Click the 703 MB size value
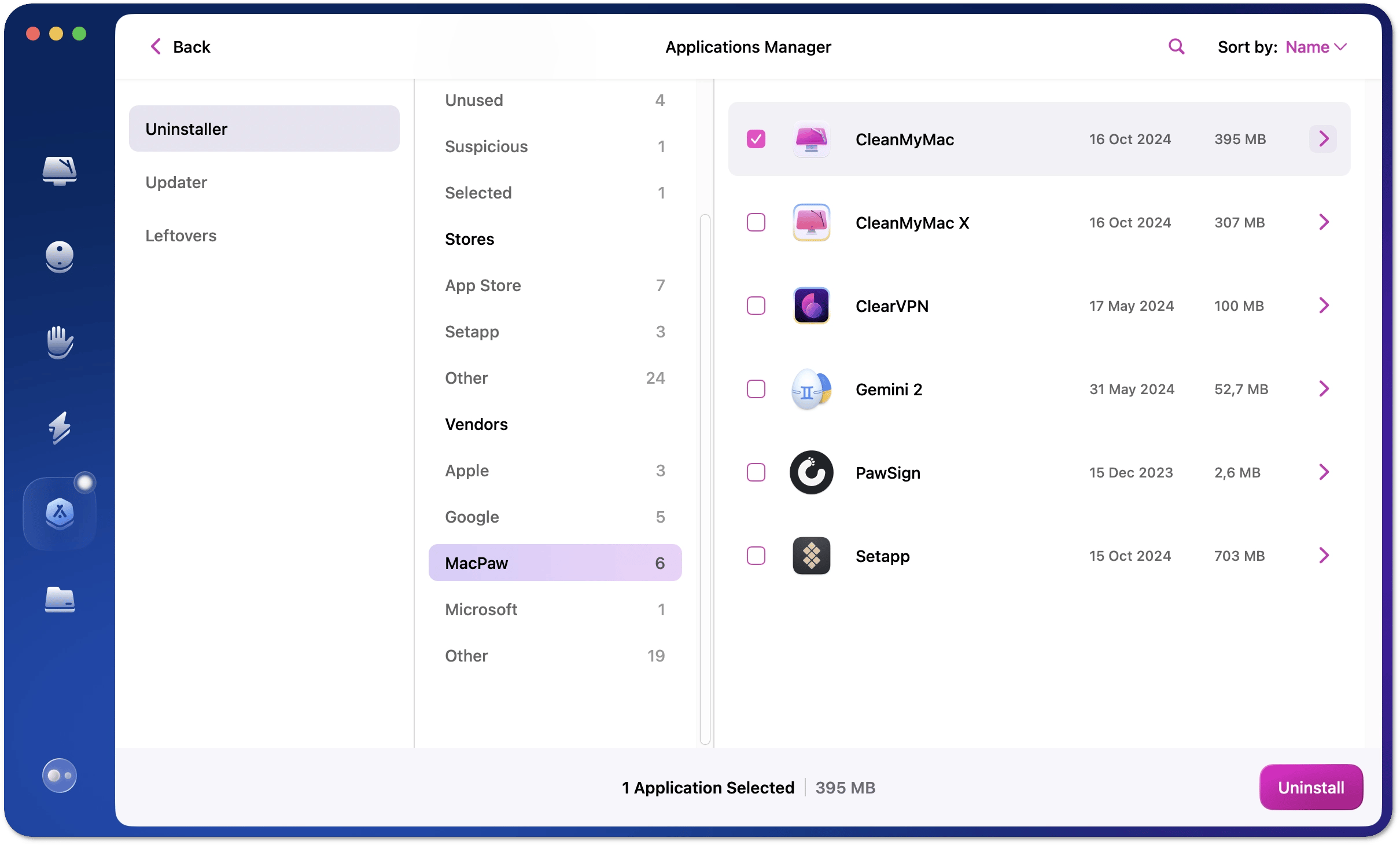 coord(1239,556)
